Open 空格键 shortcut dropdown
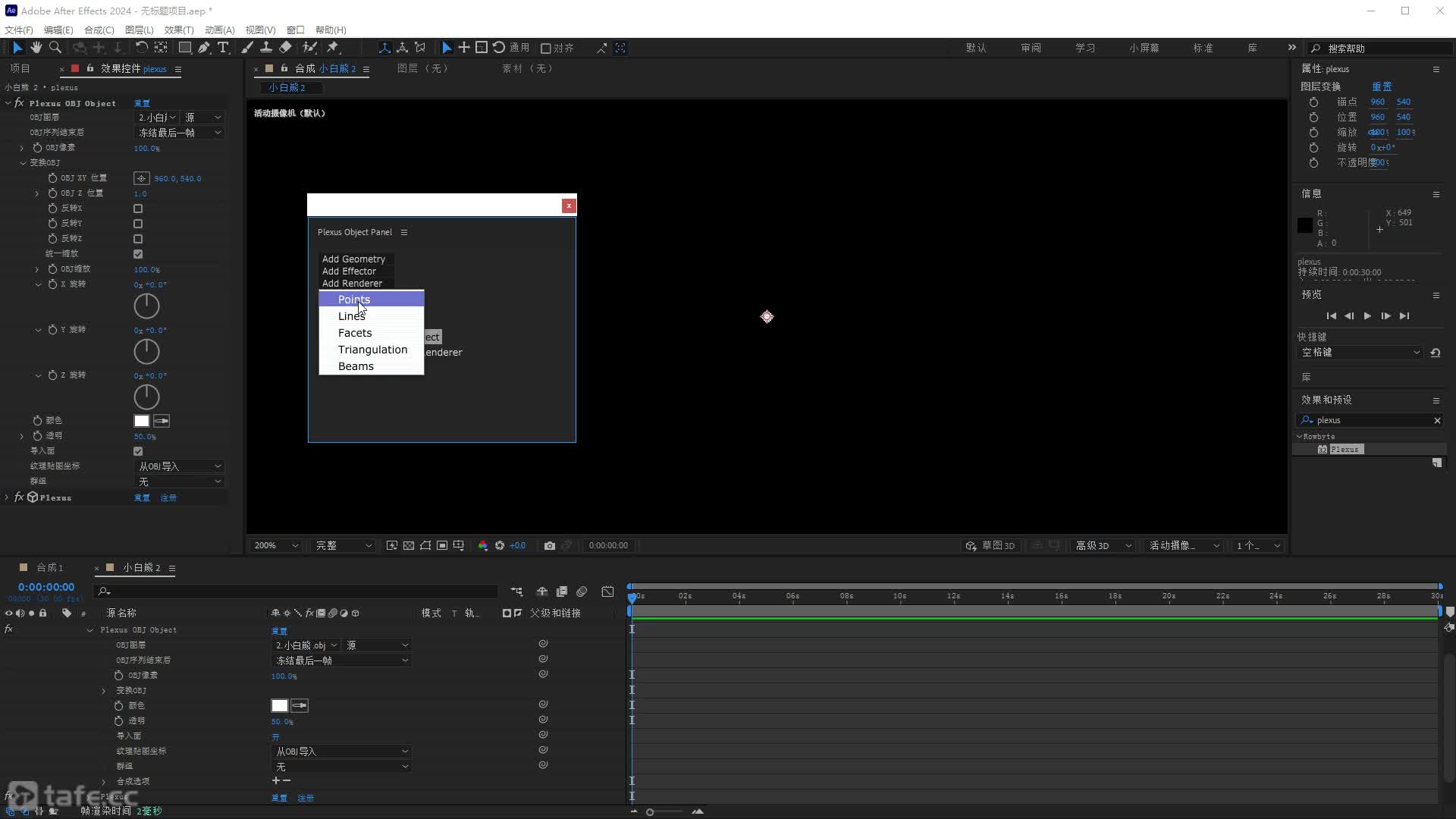 (1360, 353)
